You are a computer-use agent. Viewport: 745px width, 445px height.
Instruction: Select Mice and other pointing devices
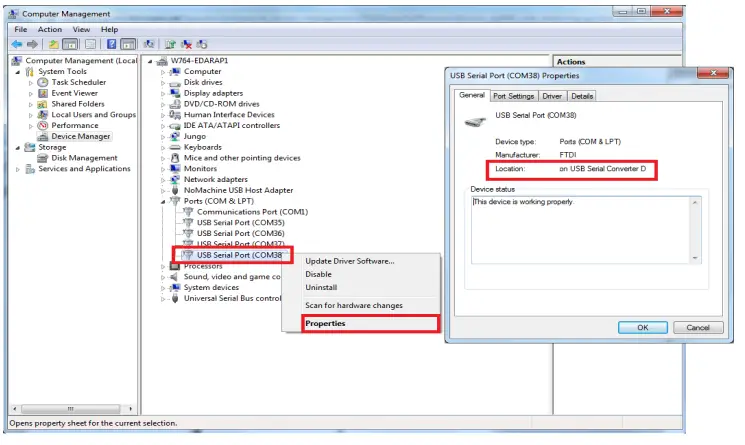pyautogui.click(x=242, y=158)
